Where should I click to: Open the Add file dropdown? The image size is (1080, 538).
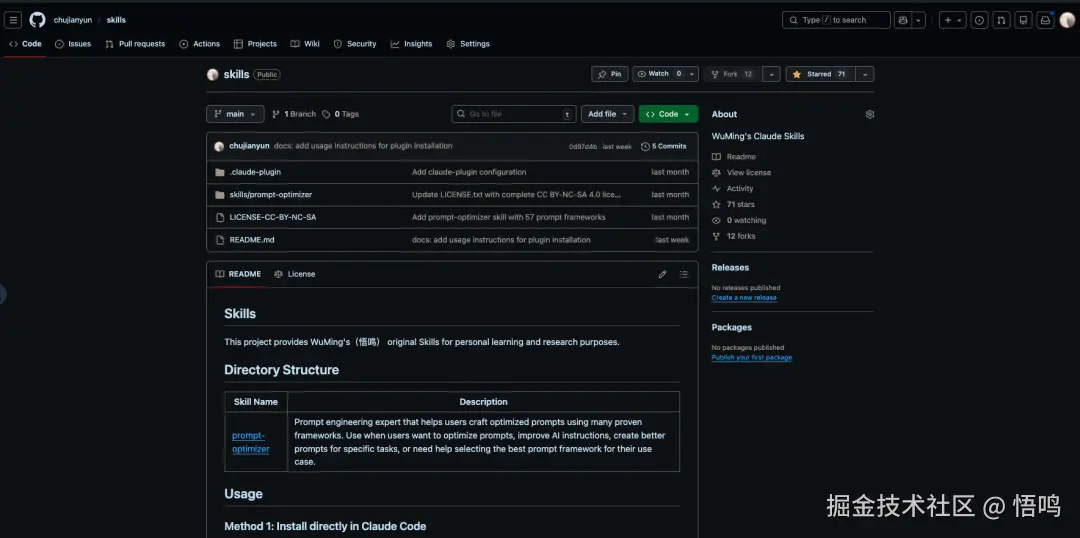(x=607, y=114)
